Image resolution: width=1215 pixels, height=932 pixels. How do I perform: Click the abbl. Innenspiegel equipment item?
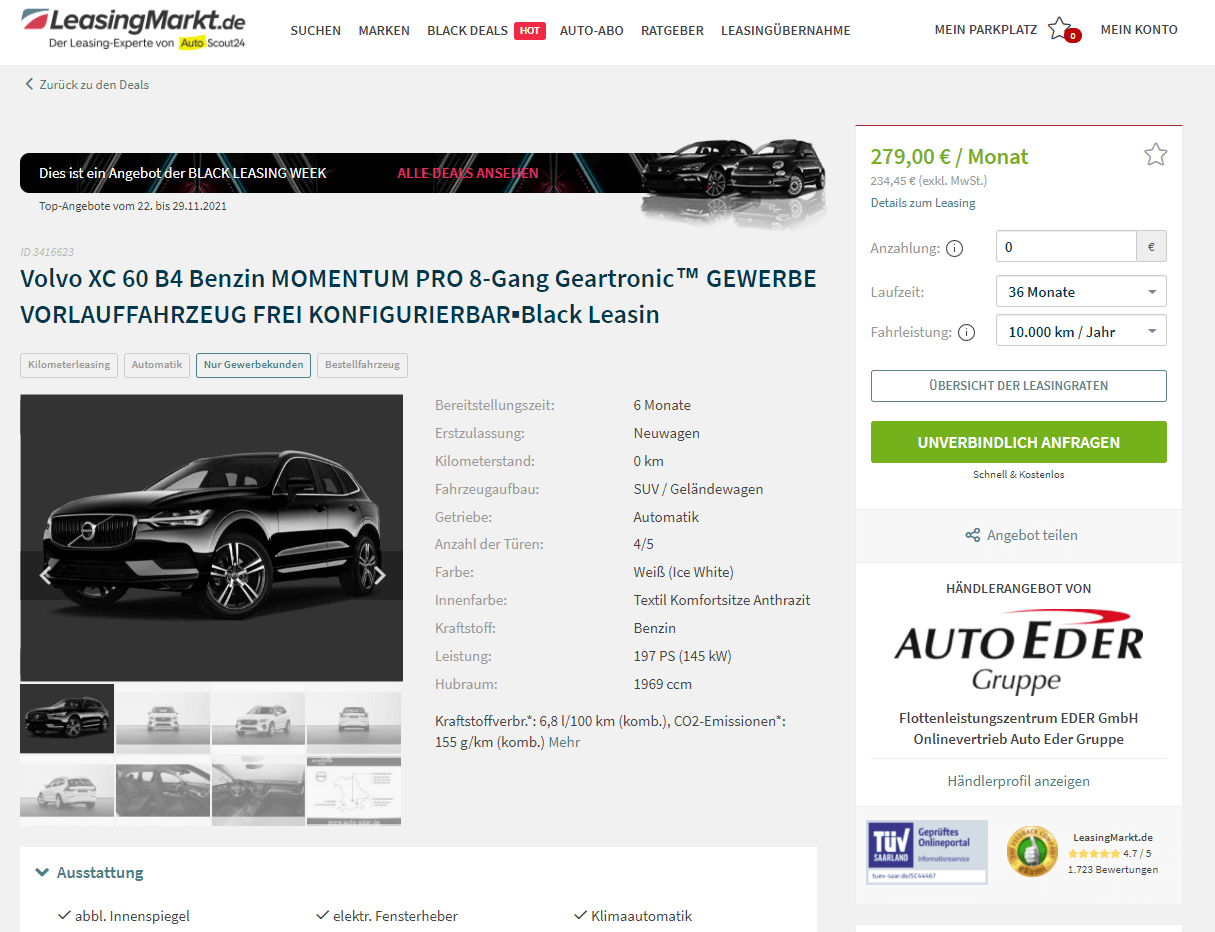click(x=125, y=916)
